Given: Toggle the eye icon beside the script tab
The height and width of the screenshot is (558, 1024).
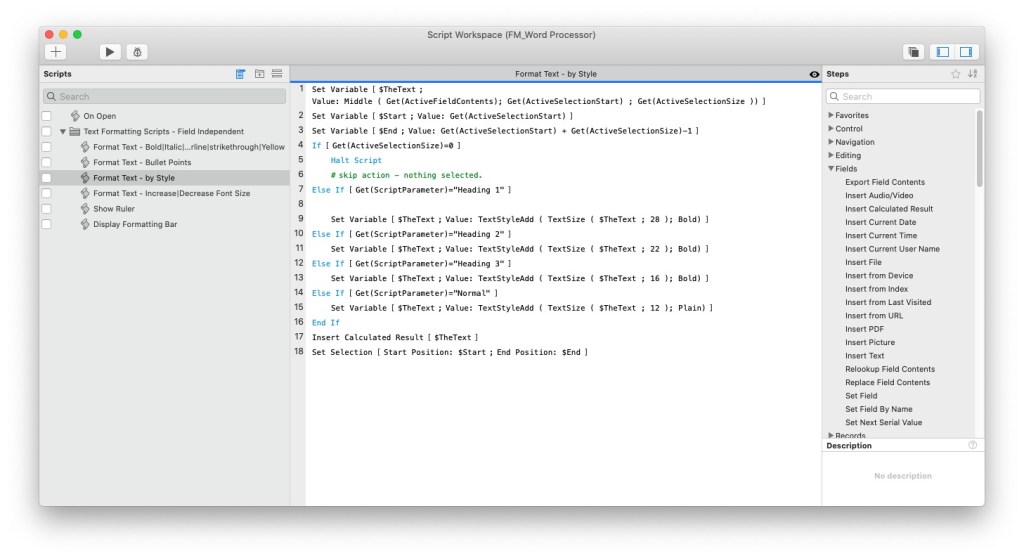Looking at the screenshot, I should pyautogui.click(x=813, y=74).
